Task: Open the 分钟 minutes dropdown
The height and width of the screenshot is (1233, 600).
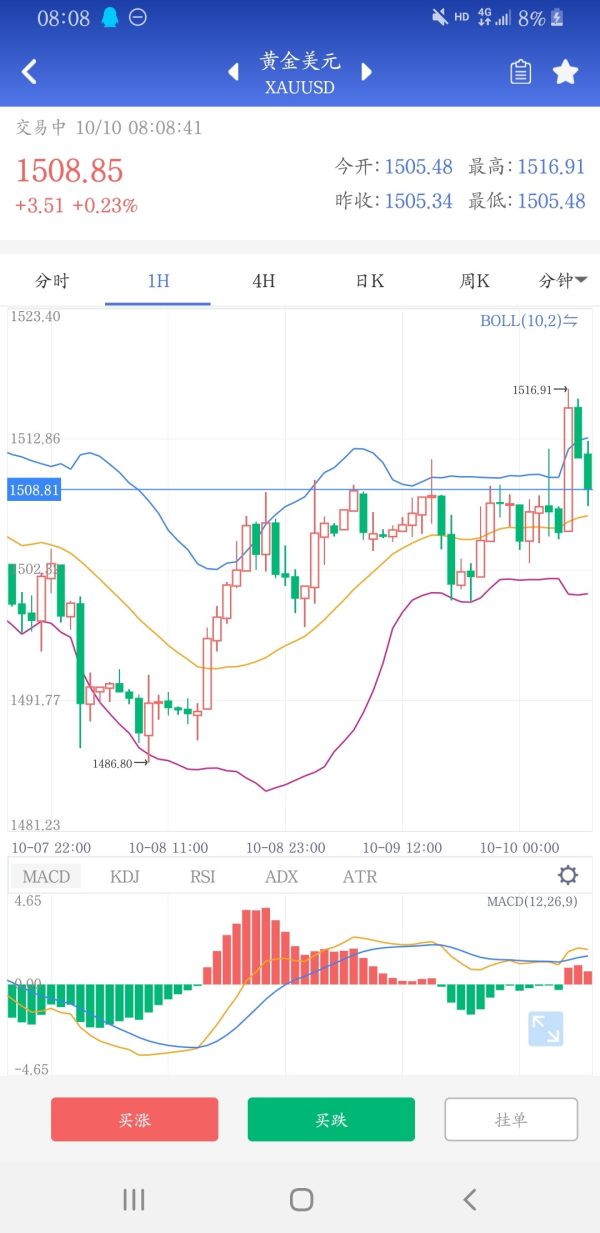Action: pyautogui.click(x=562, y=281)
